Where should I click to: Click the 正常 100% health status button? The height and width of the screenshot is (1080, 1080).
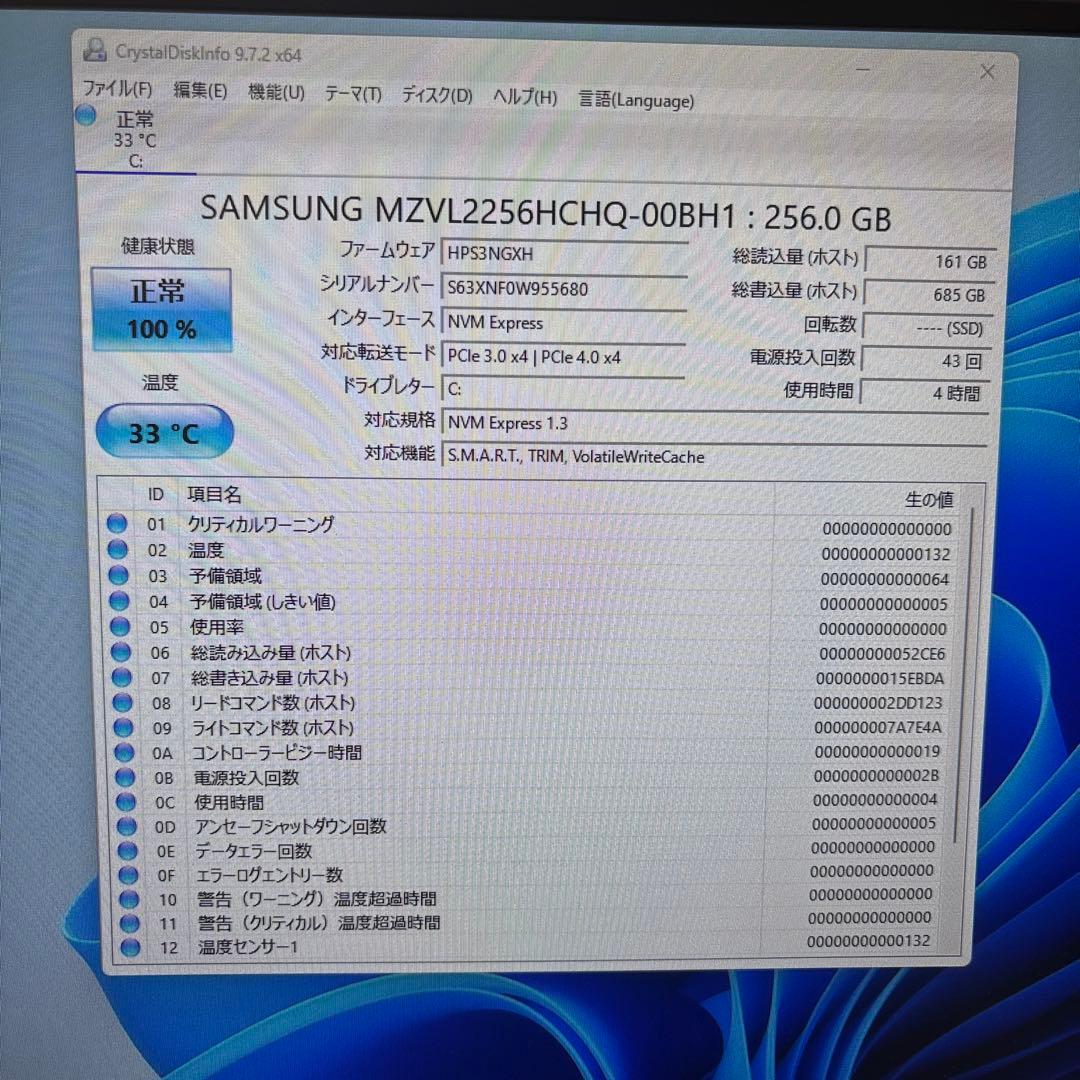[162, 309]
